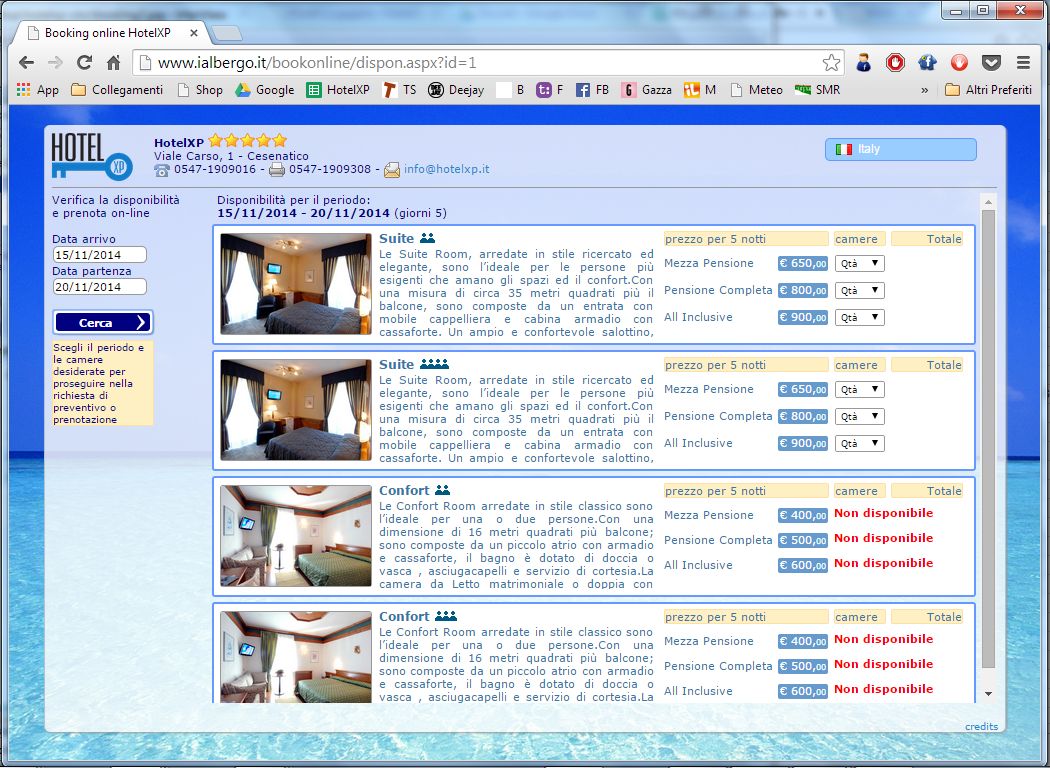Open the Google Drive bookmark
This screenshot has width=1050, height=768.
click(x=265, y=90)
